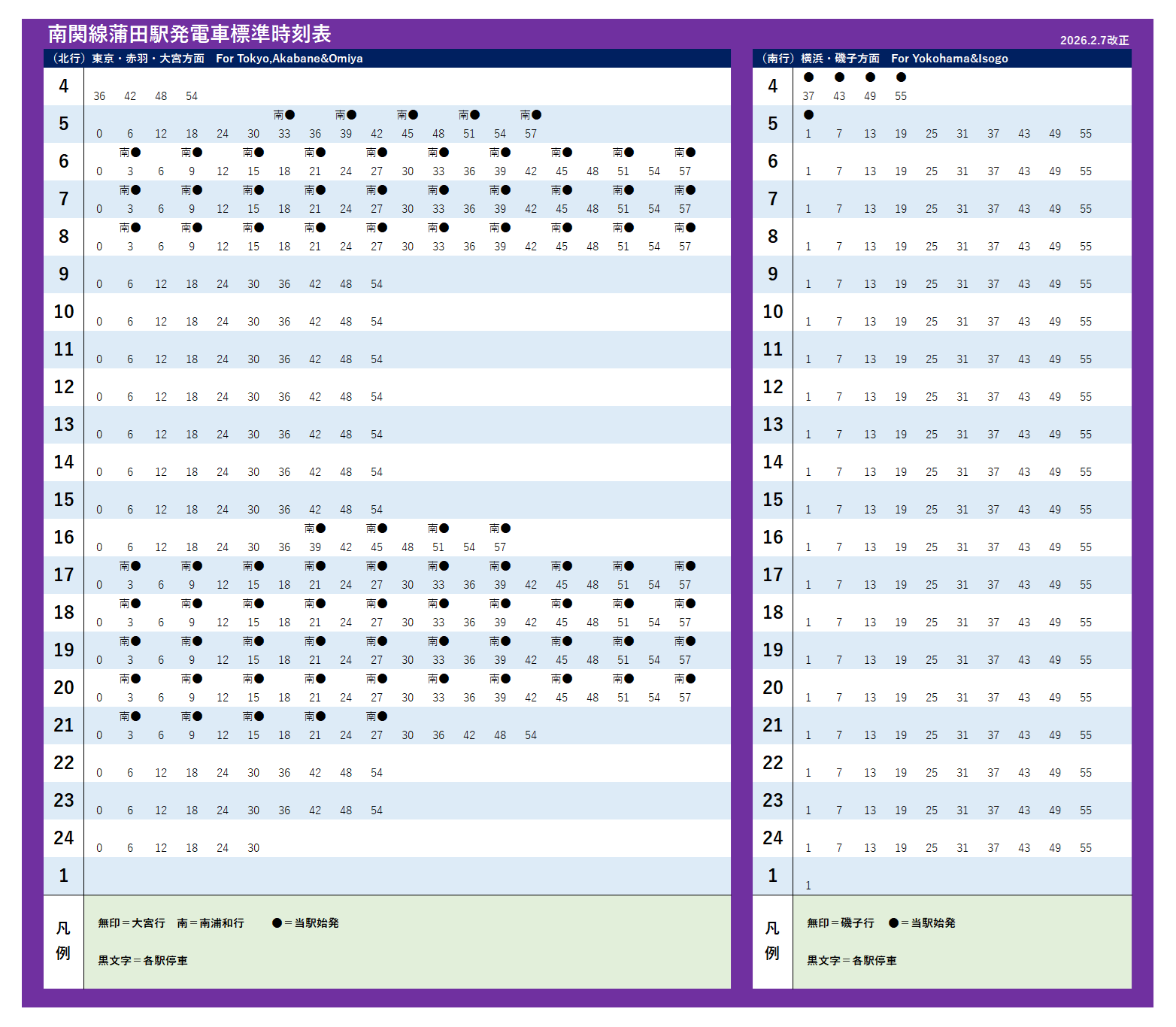Image resolution: width=1176 pixels, height=1027 pixels.
Task: Click the dot above 1 in southbound hour 5
Action: [x=808, y=114]
